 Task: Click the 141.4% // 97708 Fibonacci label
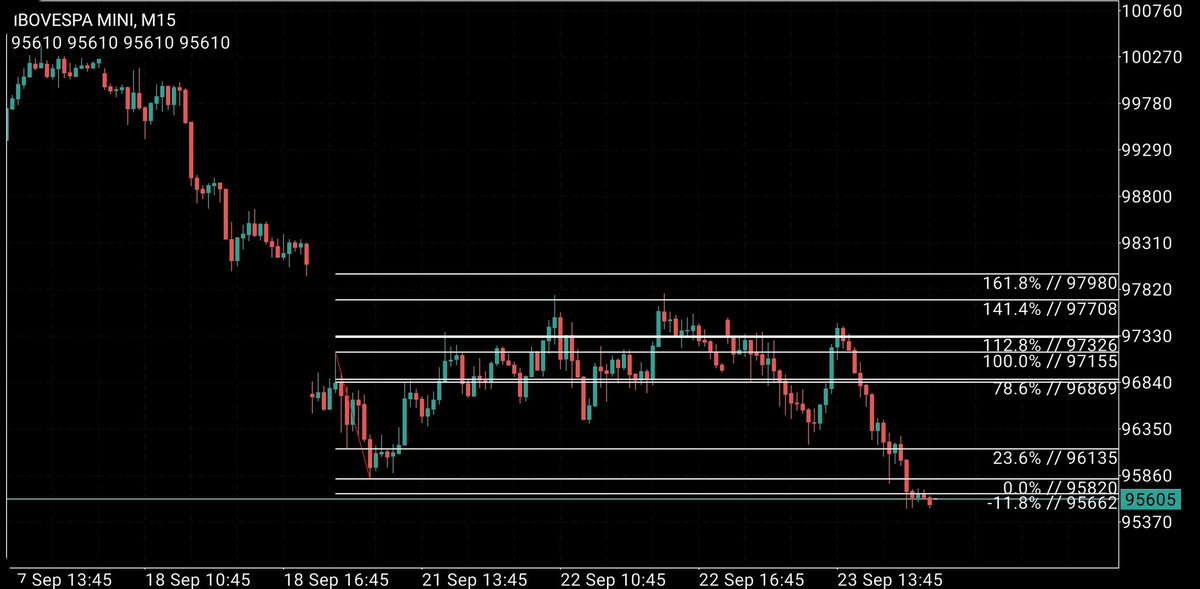tap(1052, 310)
